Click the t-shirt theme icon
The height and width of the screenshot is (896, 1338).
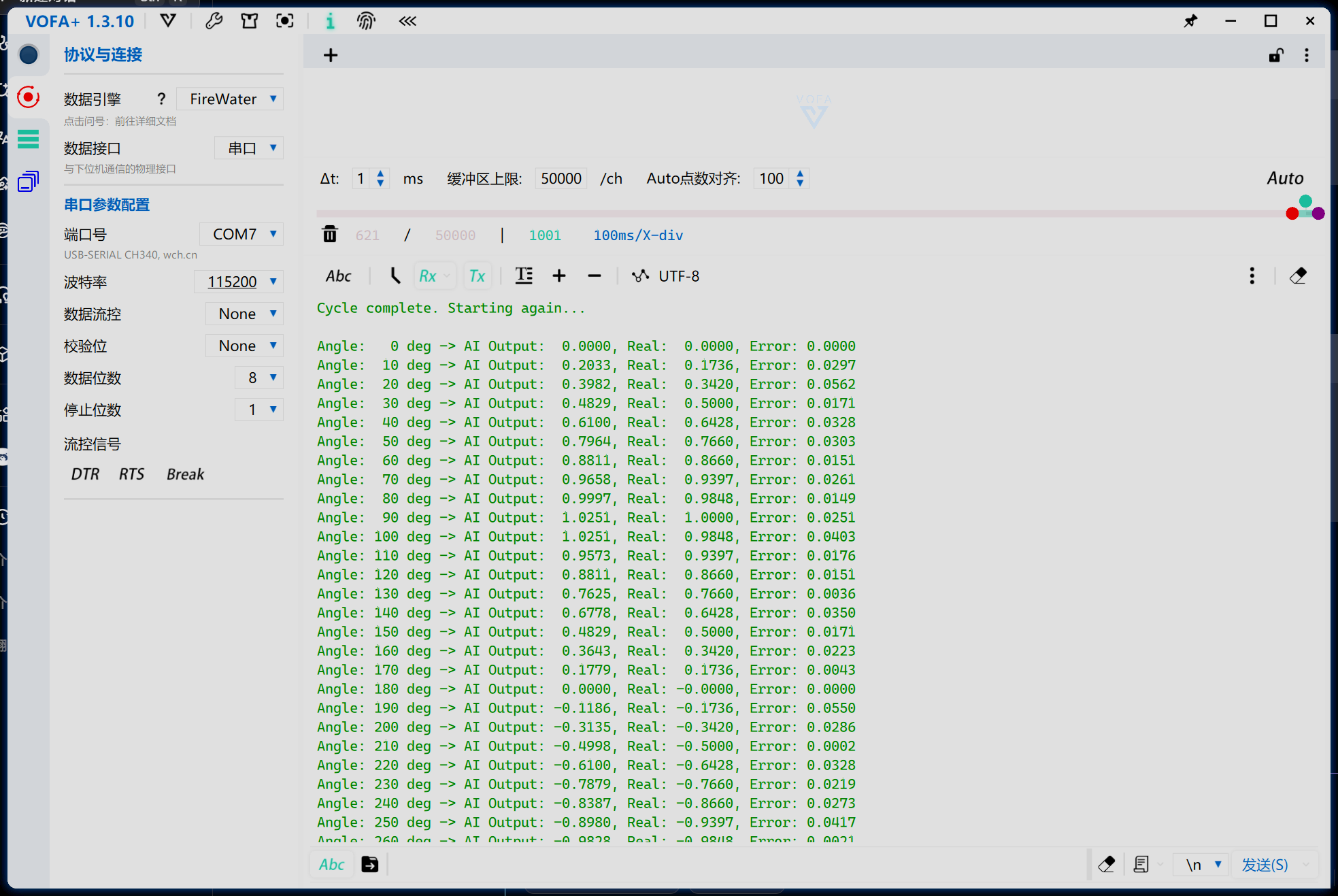pos(249,21)
